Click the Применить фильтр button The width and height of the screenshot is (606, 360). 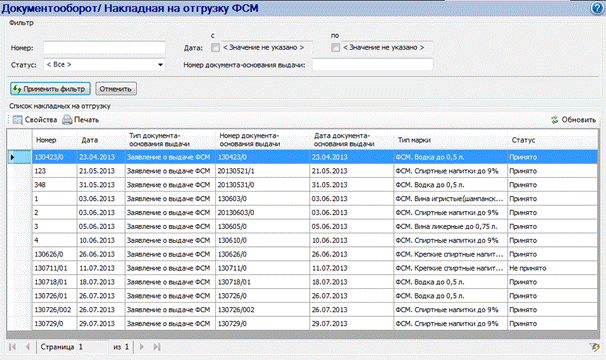pos(50,89)
